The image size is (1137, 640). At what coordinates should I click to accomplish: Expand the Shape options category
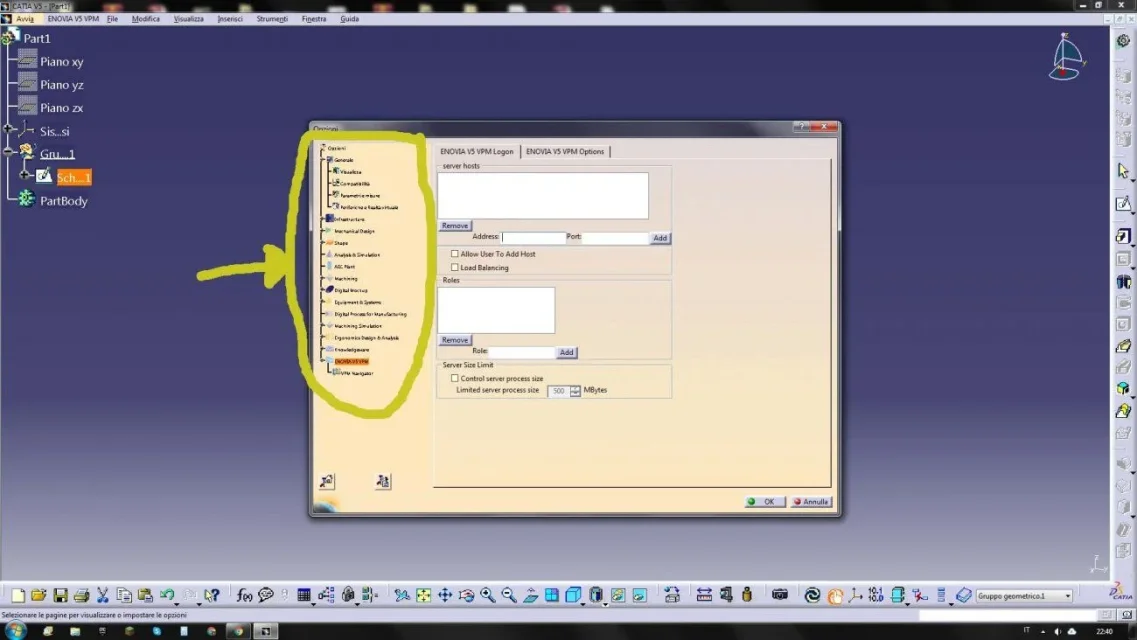point(323,242)
